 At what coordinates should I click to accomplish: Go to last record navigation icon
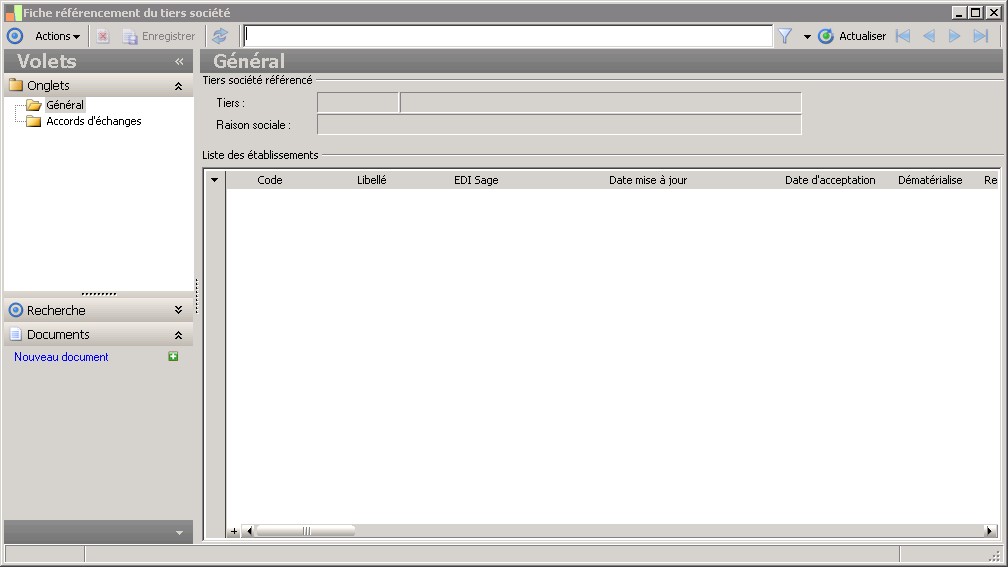click(x=980, y=36)
